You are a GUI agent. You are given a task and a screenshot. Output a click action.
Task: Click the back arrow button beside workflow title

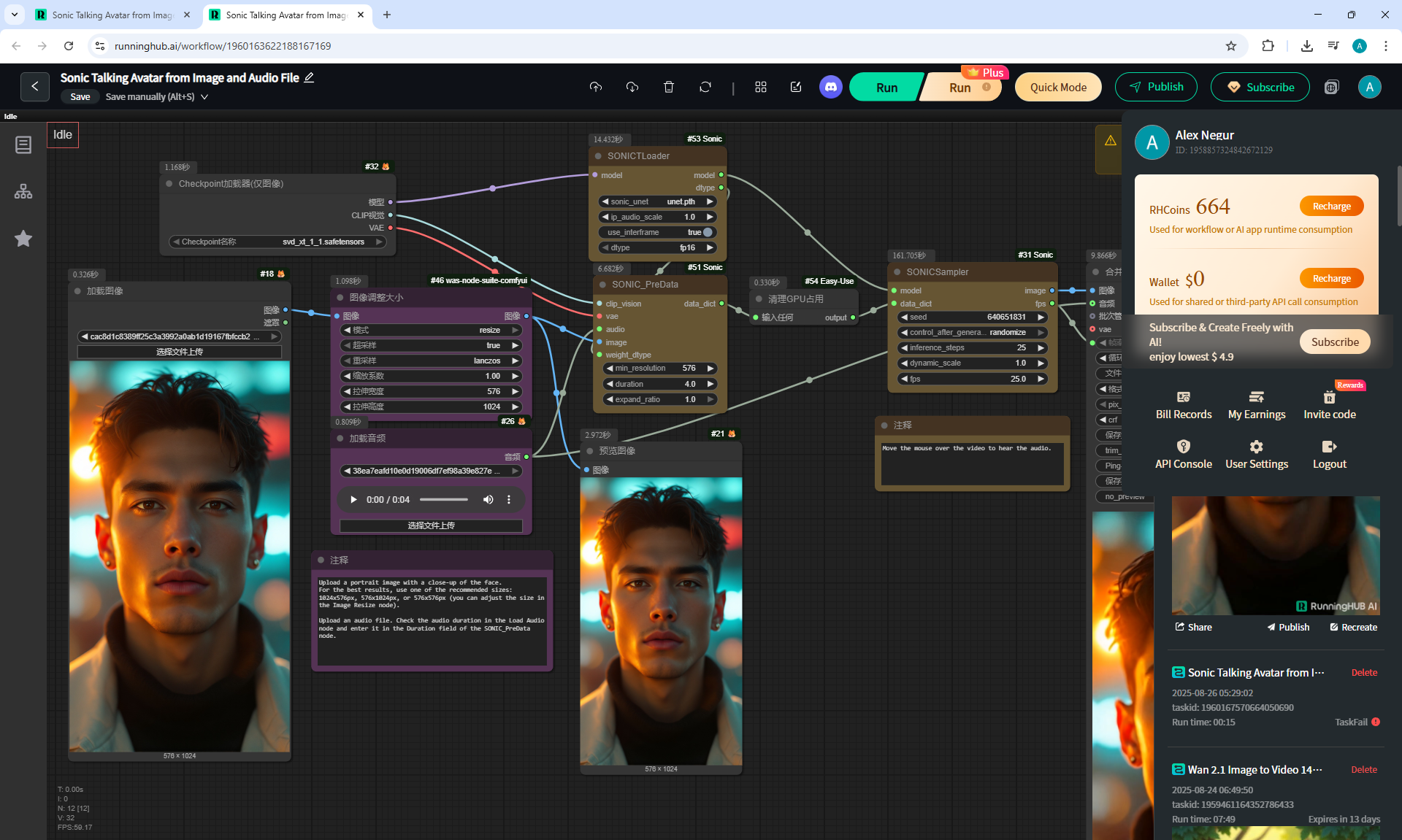[x=34, y=87]
